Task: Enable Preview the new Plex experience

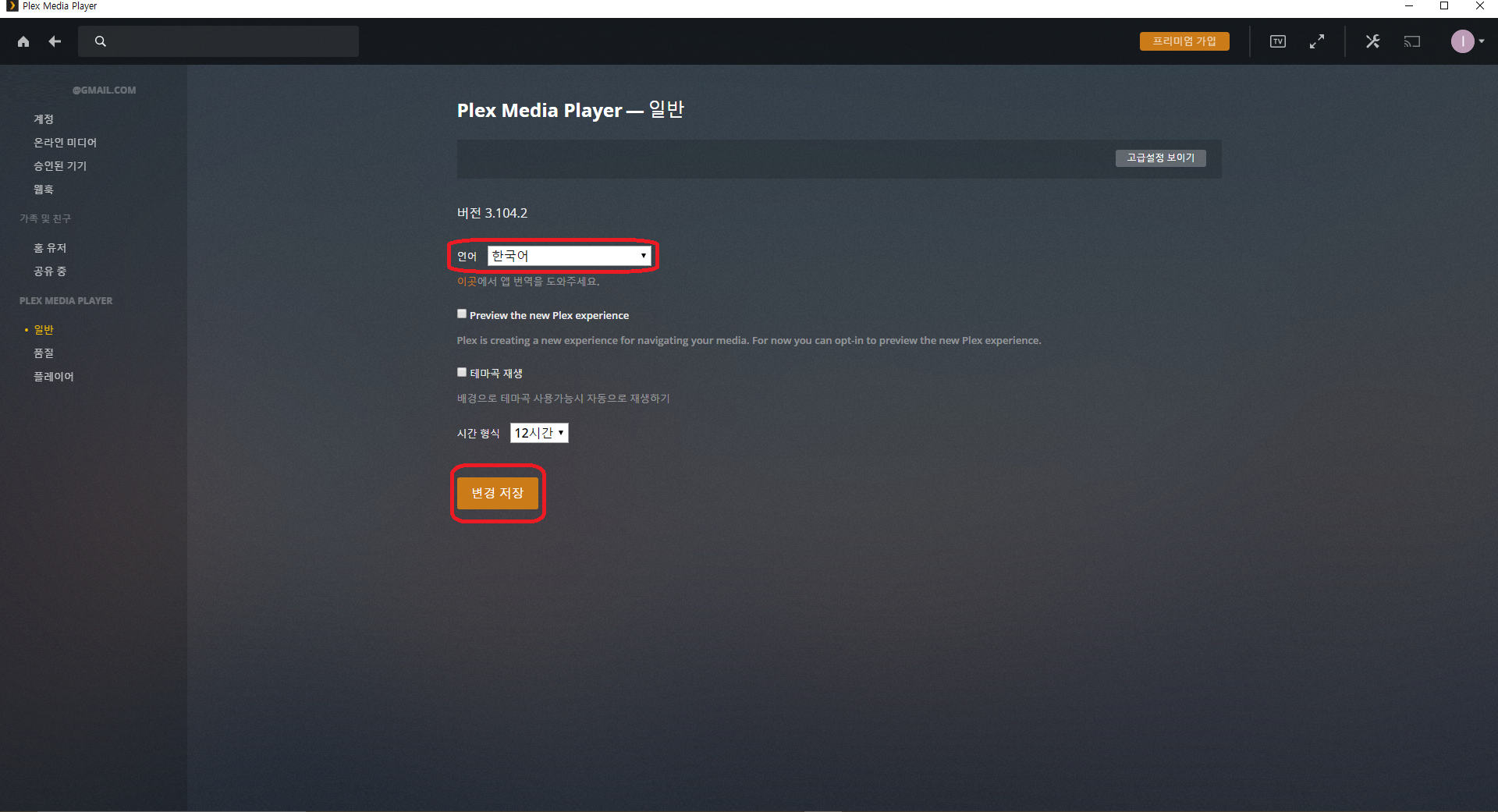Action: (462, 314)
